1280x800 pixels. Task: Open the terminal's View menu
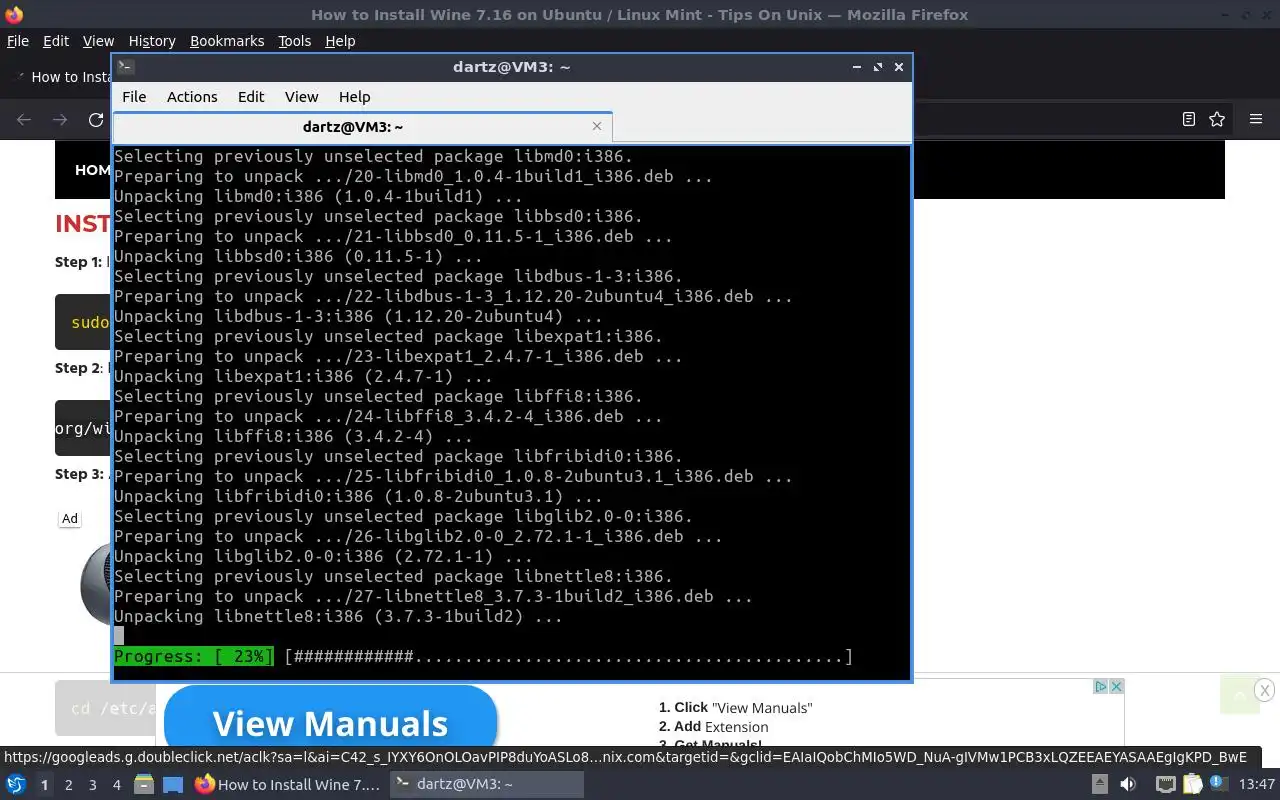(301, 97)
